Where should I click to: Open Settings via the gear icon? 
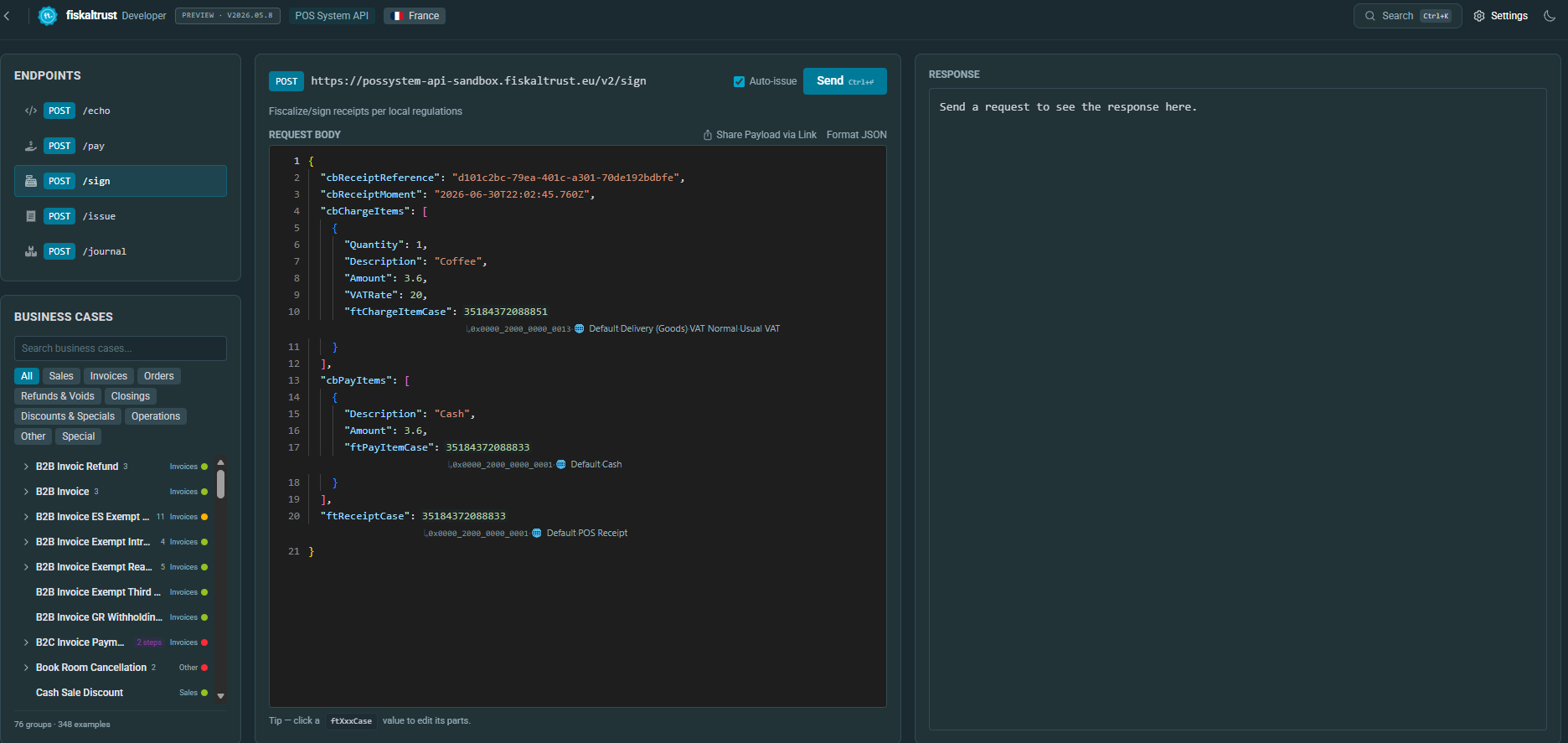1479,16
